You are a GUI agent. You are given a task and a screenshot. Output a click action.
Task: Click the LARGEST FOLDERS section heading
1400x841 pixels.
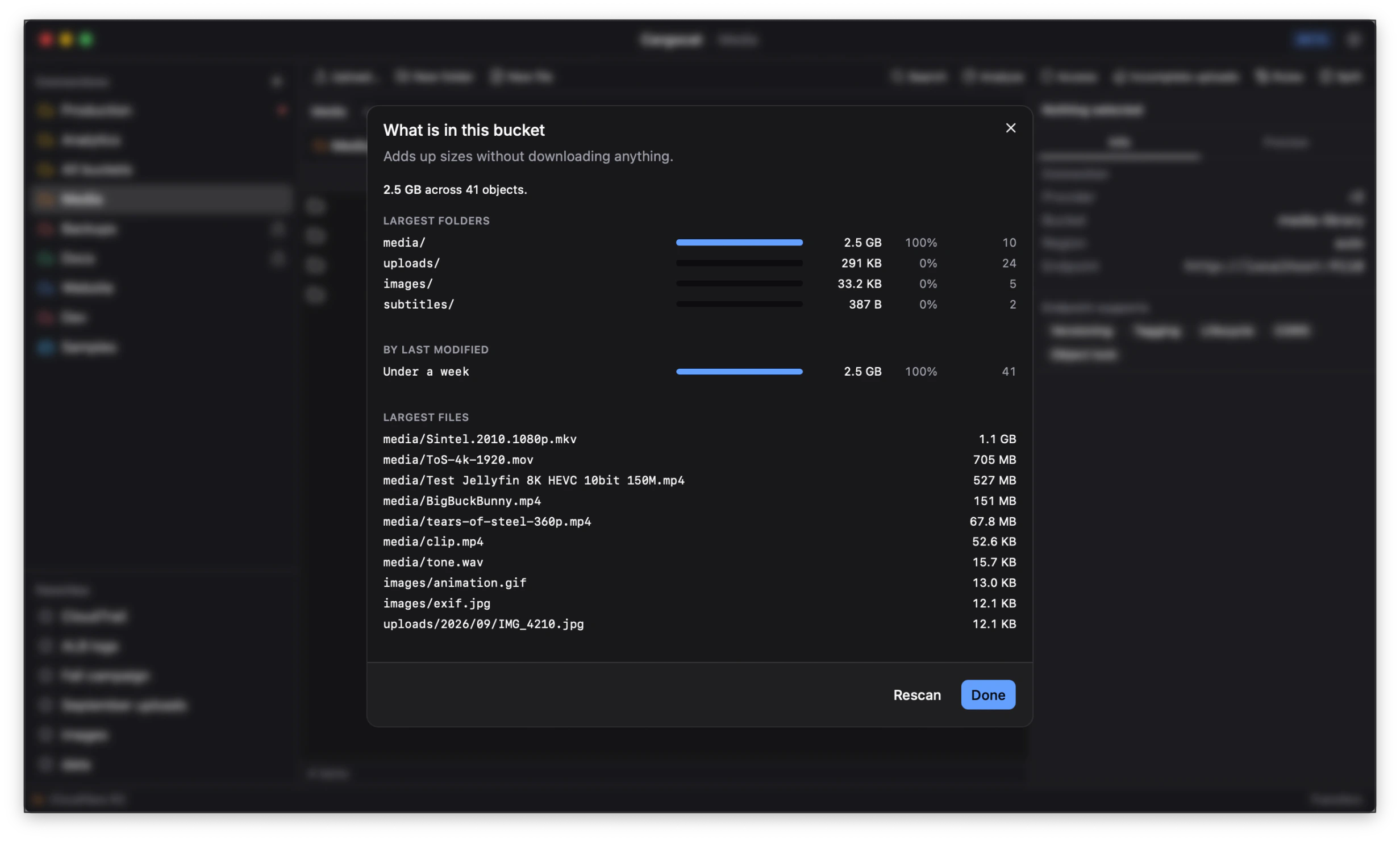[436, 220]
